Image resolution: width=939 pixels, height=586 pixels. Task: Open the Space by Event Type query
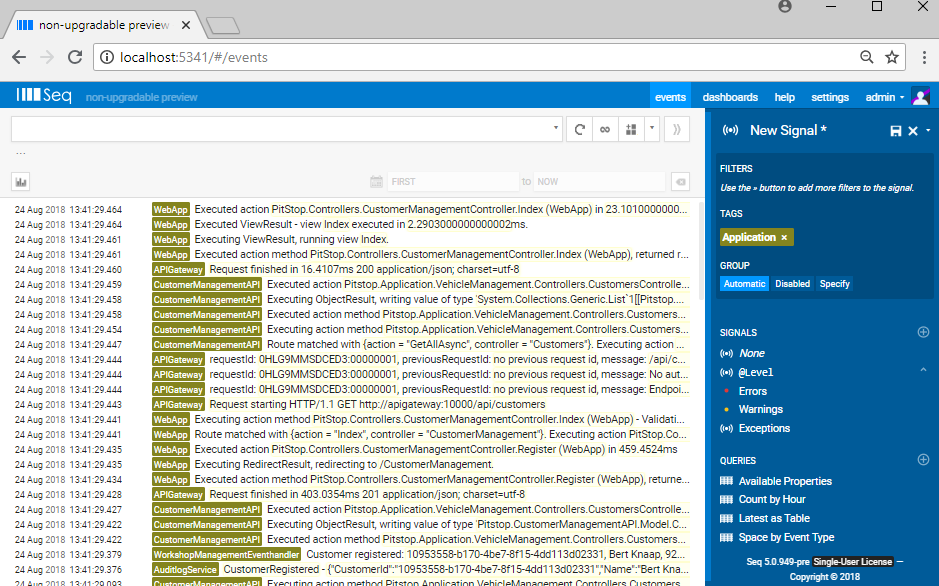point(786,538)
